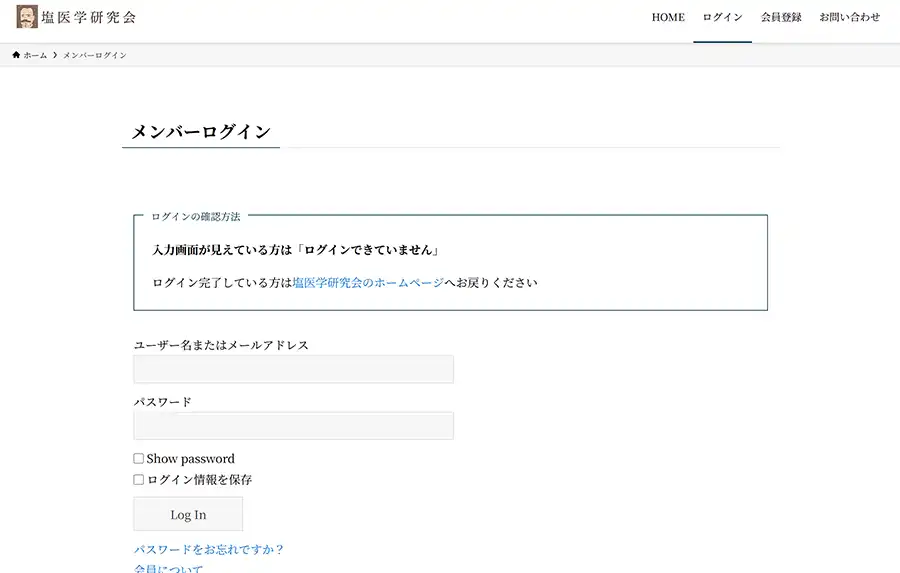
Task: Go to 会員登録 in the top navigation
Action: tap(781, 18)
